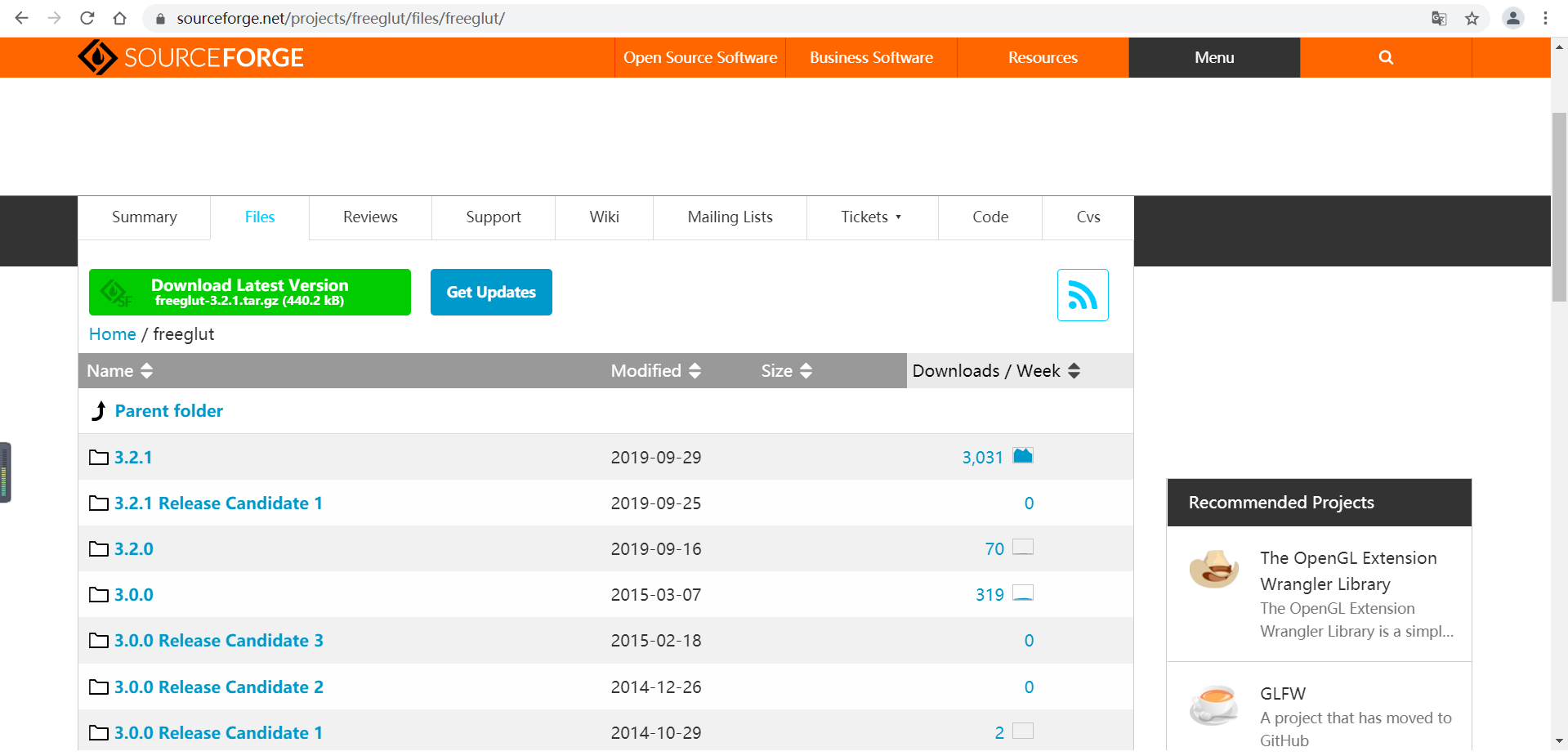Image resolution: width=1568 pixels, height=756 pixels.
Task: Open the browser profile avatar icon
Action: click(1513, 18)
